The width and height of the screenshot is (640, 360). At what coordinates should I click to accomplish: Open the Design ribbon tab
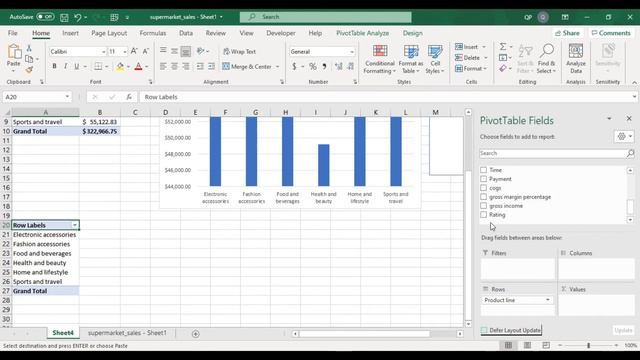coord(413,33)
